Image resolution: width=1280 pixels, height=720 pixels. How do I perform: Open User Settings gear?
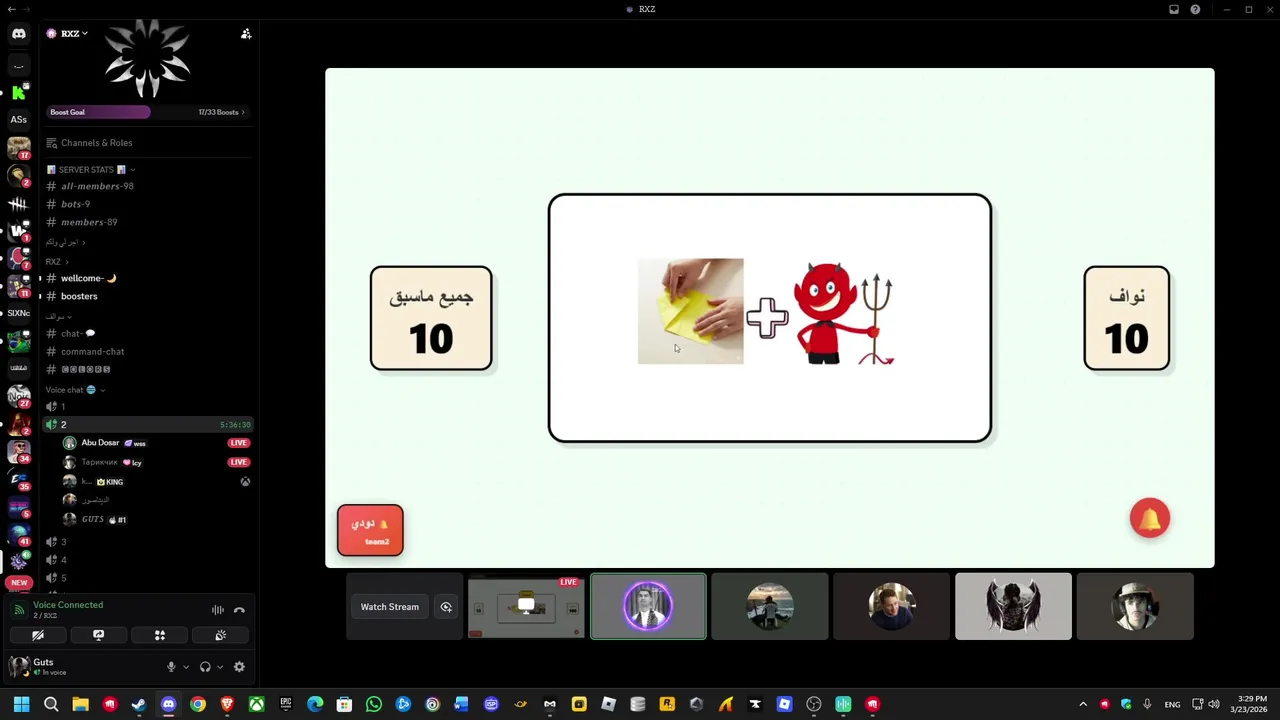pyautogui.click(x=239, y=667)
